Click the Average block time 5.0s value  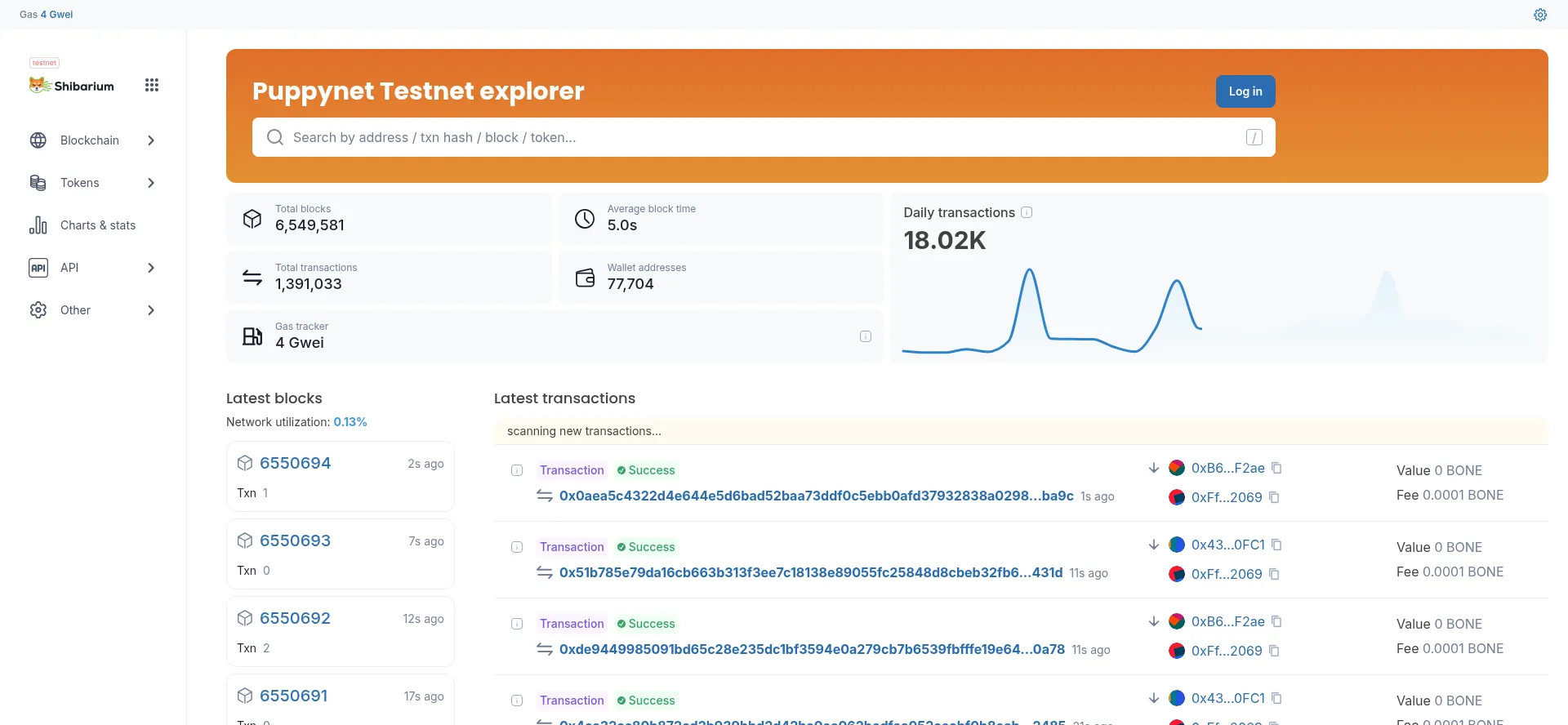point(622,225)
